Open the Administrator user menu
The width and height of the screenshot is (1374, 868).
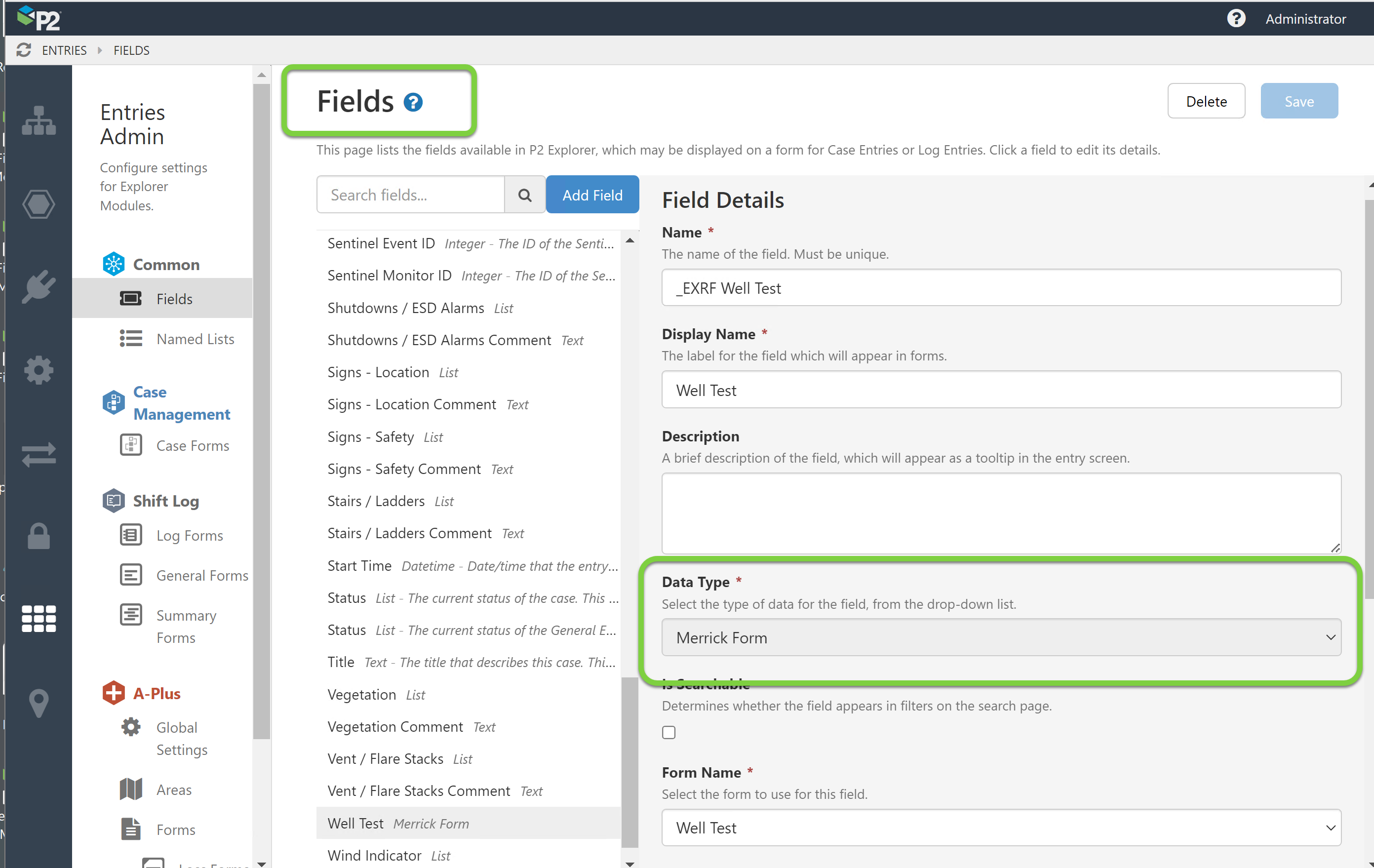pos(1305,19)
